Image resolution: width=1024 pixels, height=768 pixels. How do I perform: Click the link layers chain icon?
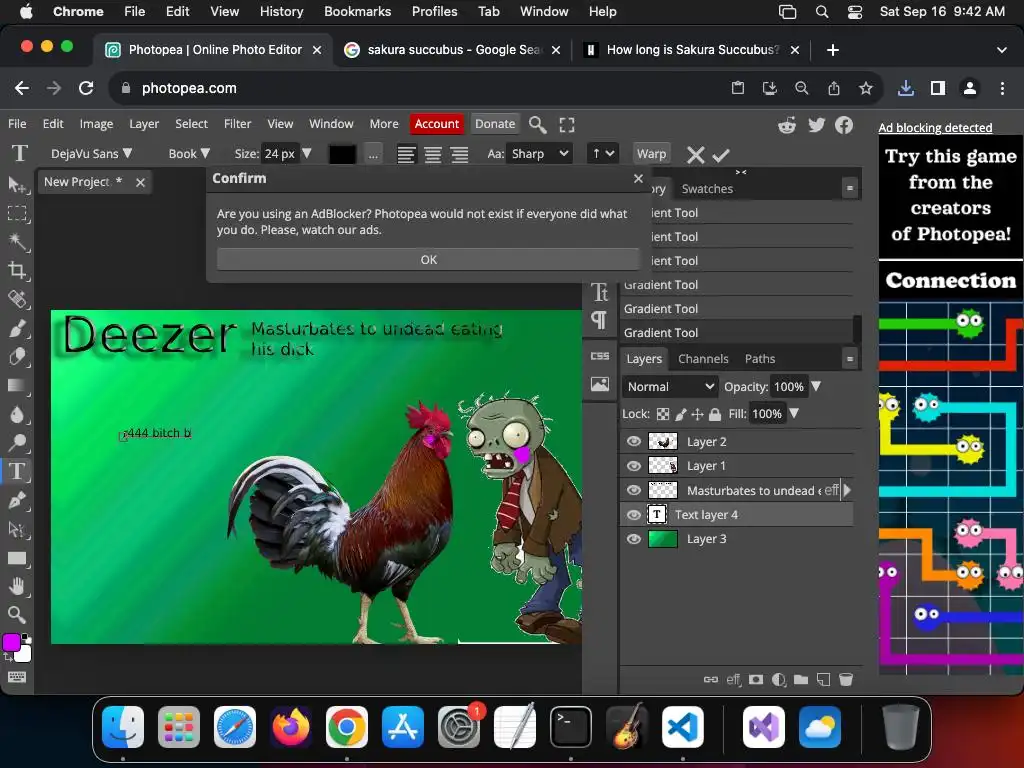[x=711, y=680]
